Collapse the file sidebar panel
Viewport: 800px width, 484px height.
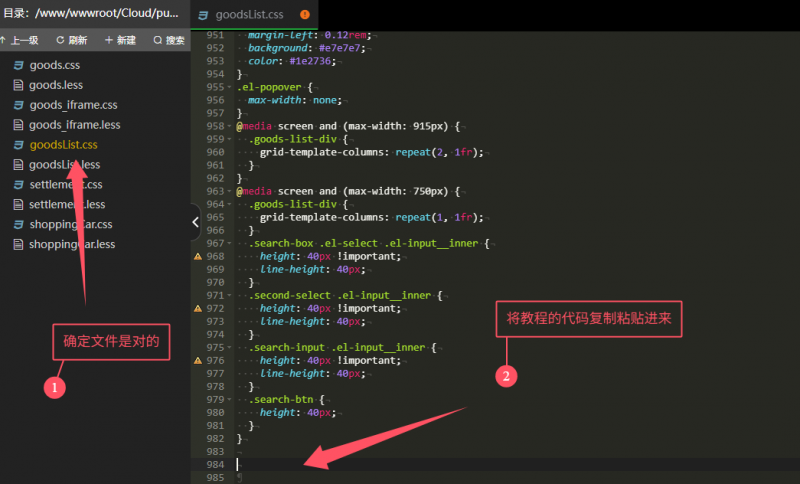click(195, 223)
